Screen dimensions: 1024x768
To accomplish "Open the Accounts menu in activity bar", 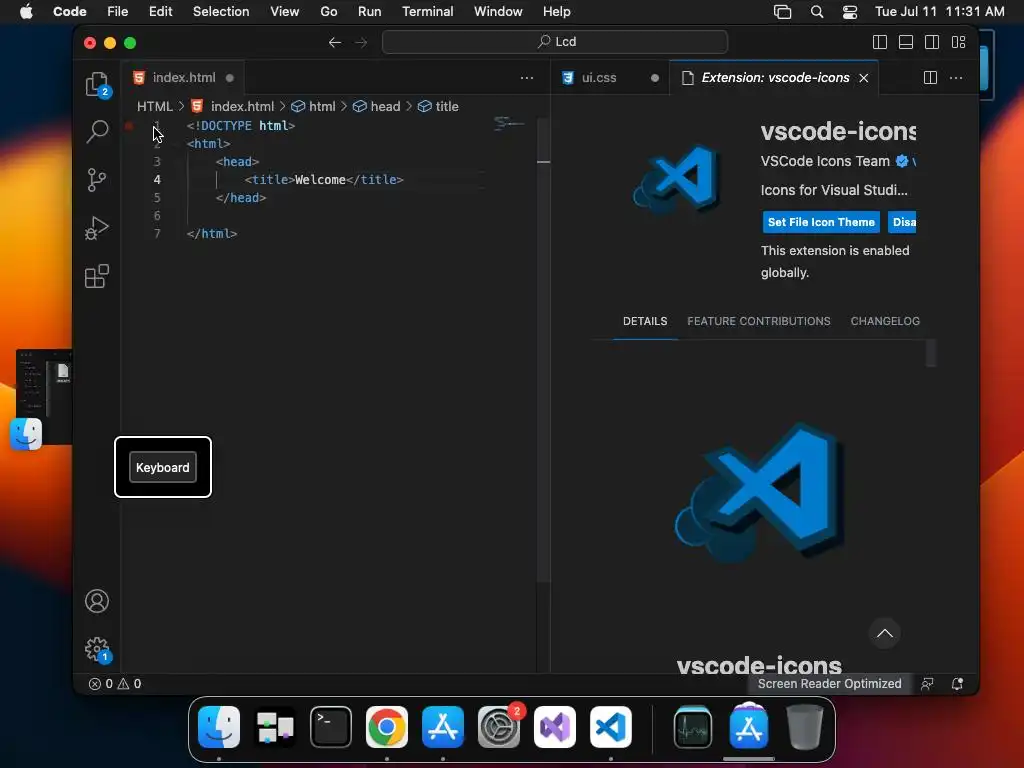I will pyautogui.click(x=97, y=601).
